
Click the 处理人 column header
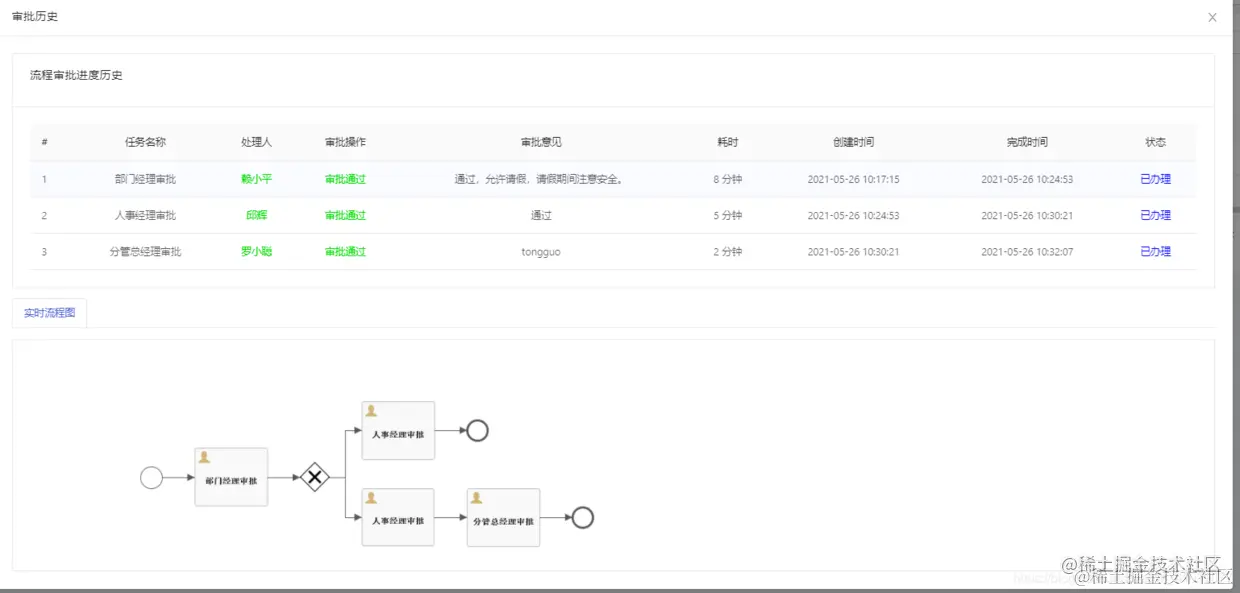coord(256,142)
